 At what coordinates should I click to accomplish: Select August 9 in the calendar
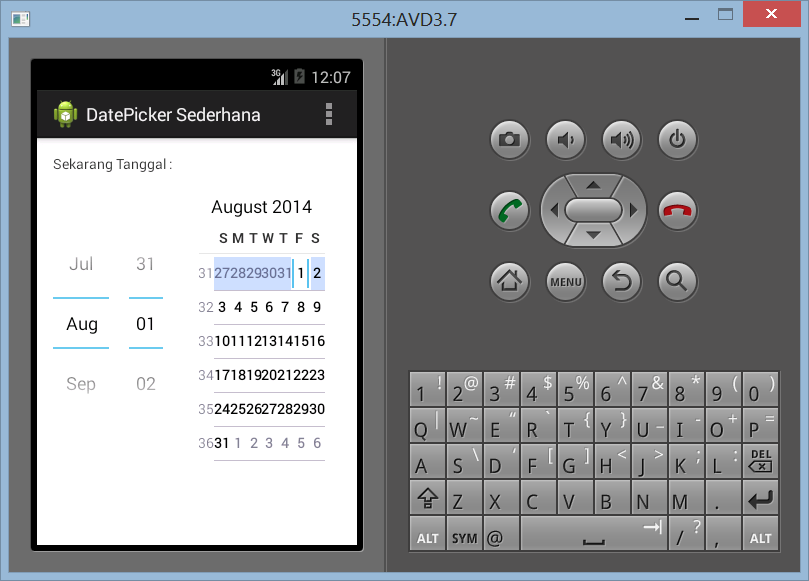click(x=317, y=307)
